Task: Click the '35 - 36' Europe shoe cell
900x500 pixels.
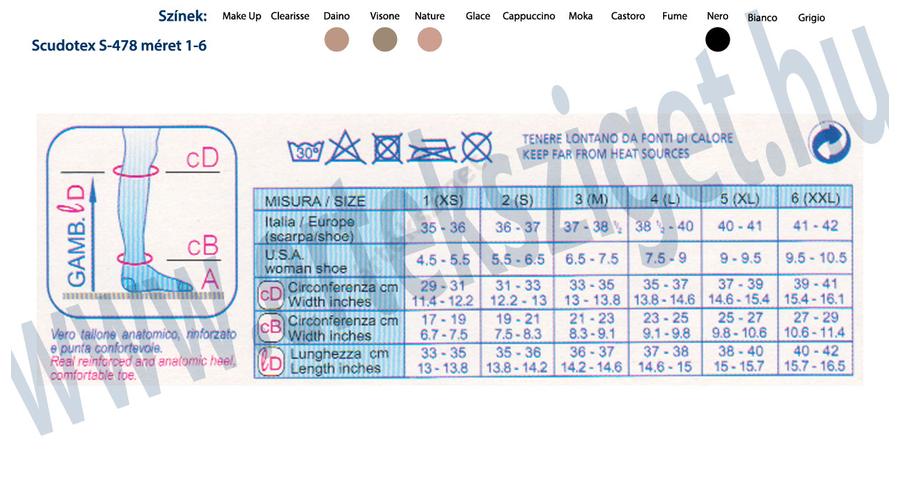Action: tap(443, 227)
